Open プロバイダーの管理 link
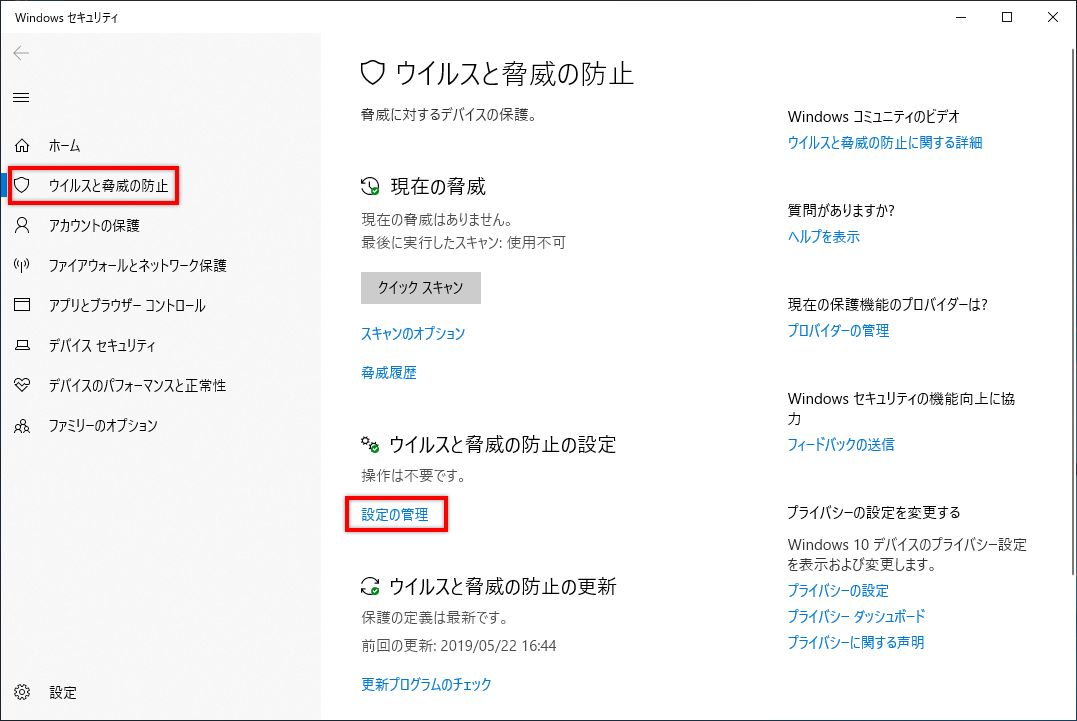The width and height of the screenshot is (1077, 721). [837, 331]
